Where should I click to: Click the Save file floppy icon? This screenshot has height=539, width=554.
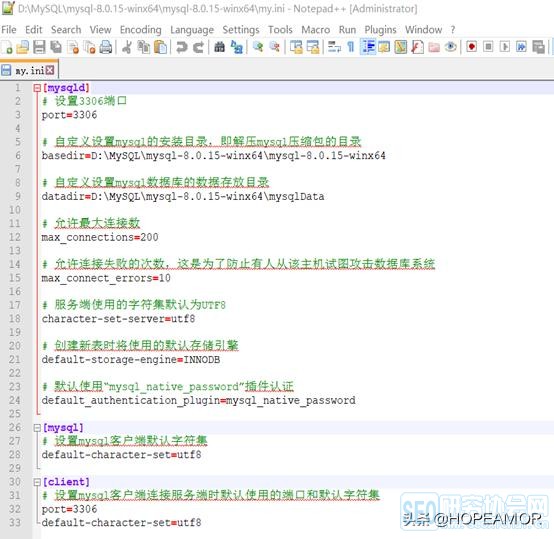[39, 47]
